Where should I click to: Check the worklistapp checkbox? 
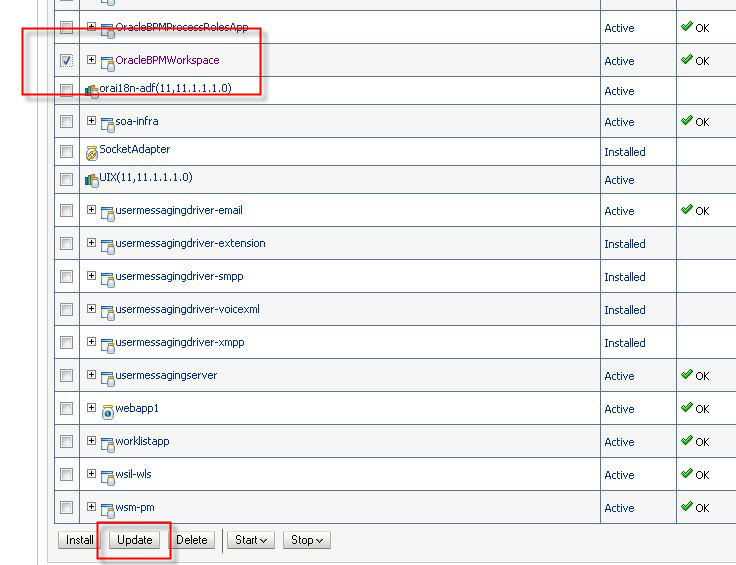[66, 442]
